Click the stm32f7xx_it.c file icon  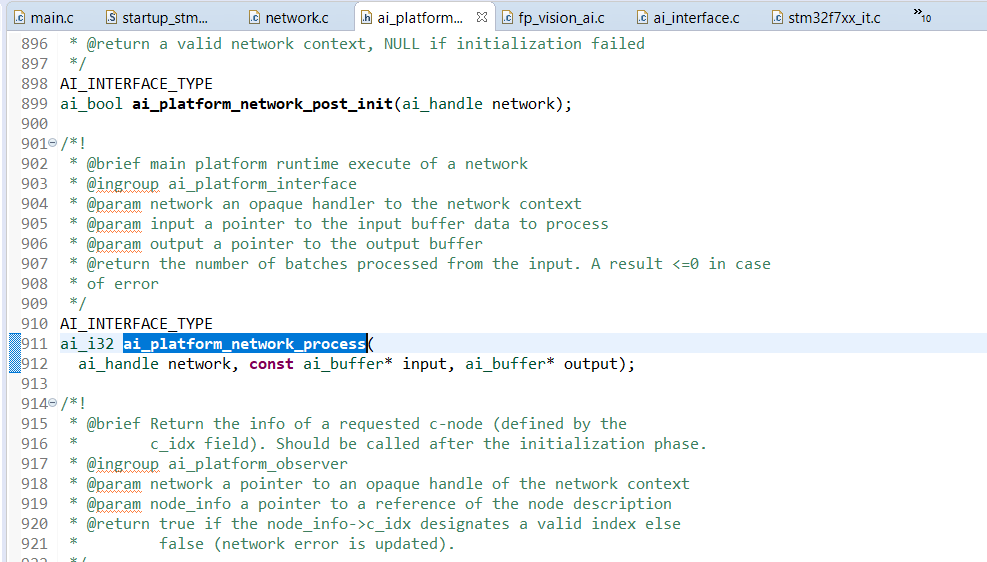coord(777,18)
